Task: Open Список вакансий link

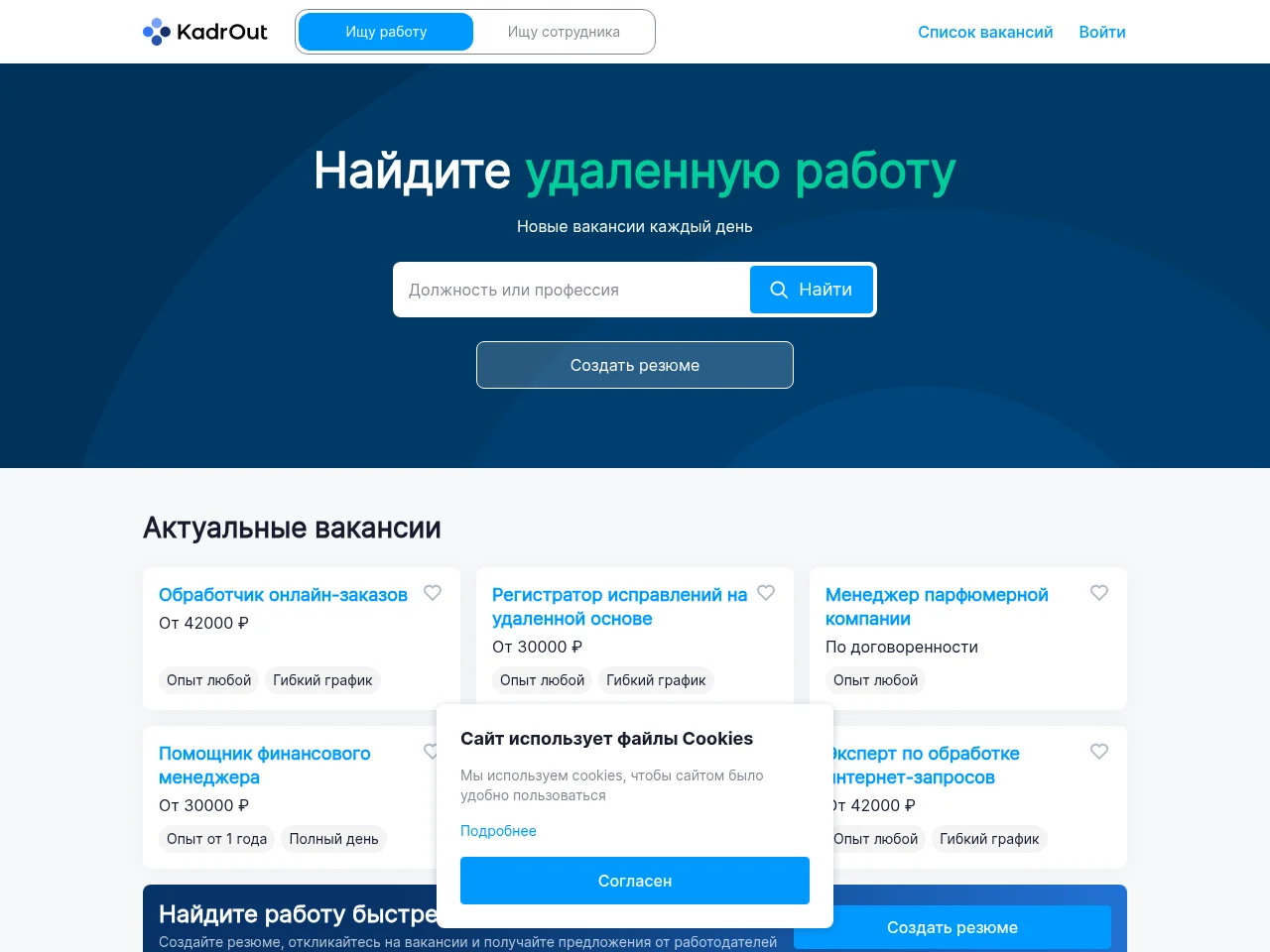Action: click(985, 32)
